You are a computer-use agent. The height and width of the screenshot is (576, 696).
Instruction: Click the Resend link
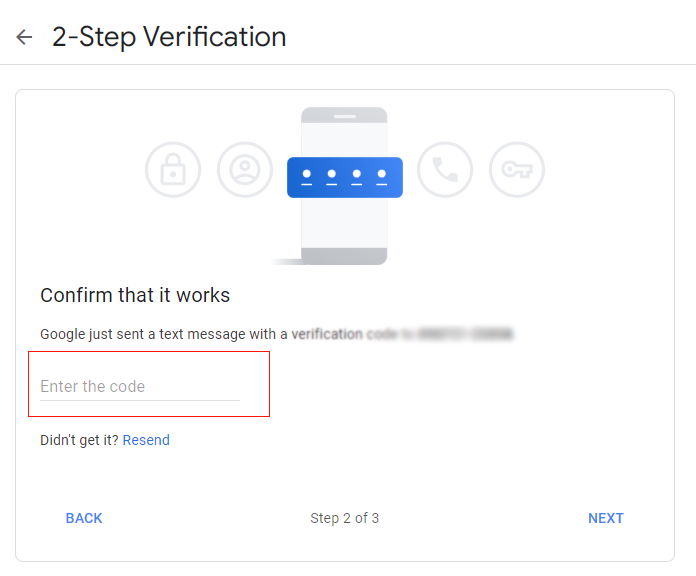point(146,440)
